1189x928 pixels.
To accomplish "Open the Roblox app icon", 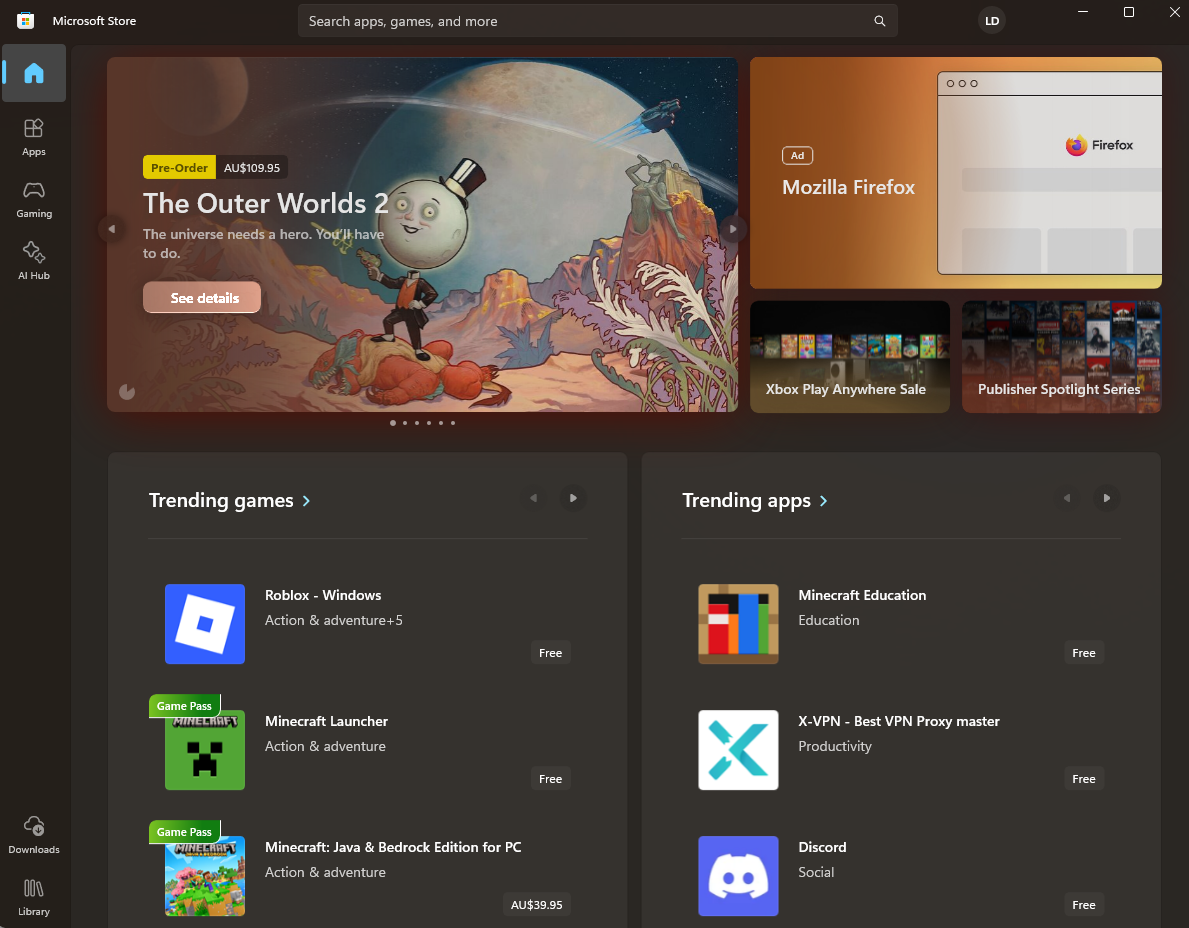I will click(x=205, y=624).
